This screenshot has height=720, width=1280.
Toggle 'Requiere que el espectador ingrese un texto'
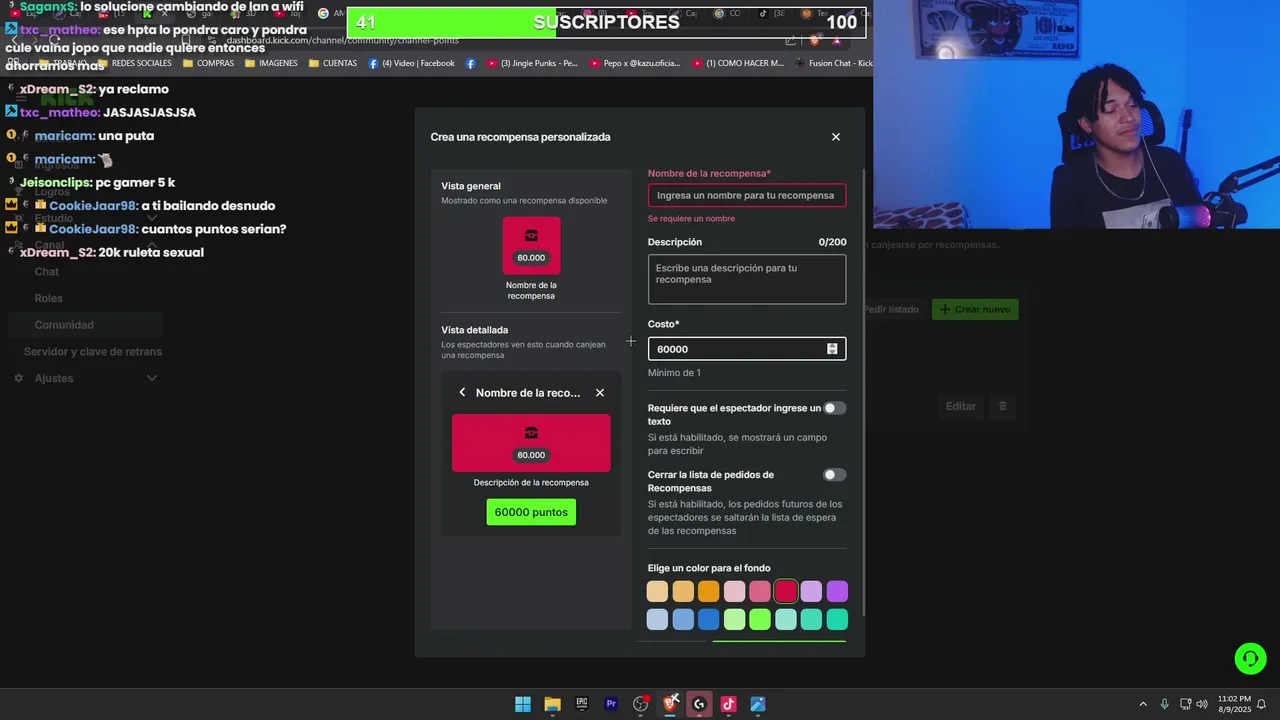click(x=834, y=408)
